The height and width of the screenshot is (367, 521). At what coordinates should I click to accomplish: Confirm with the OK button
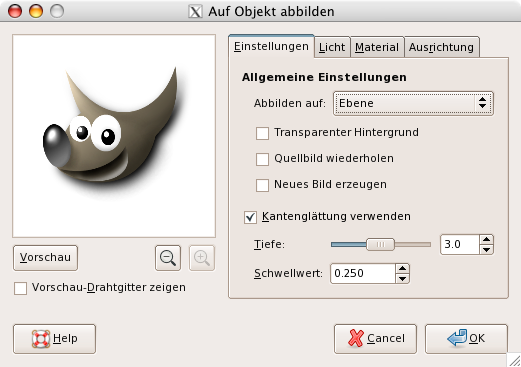coord(466,339)
